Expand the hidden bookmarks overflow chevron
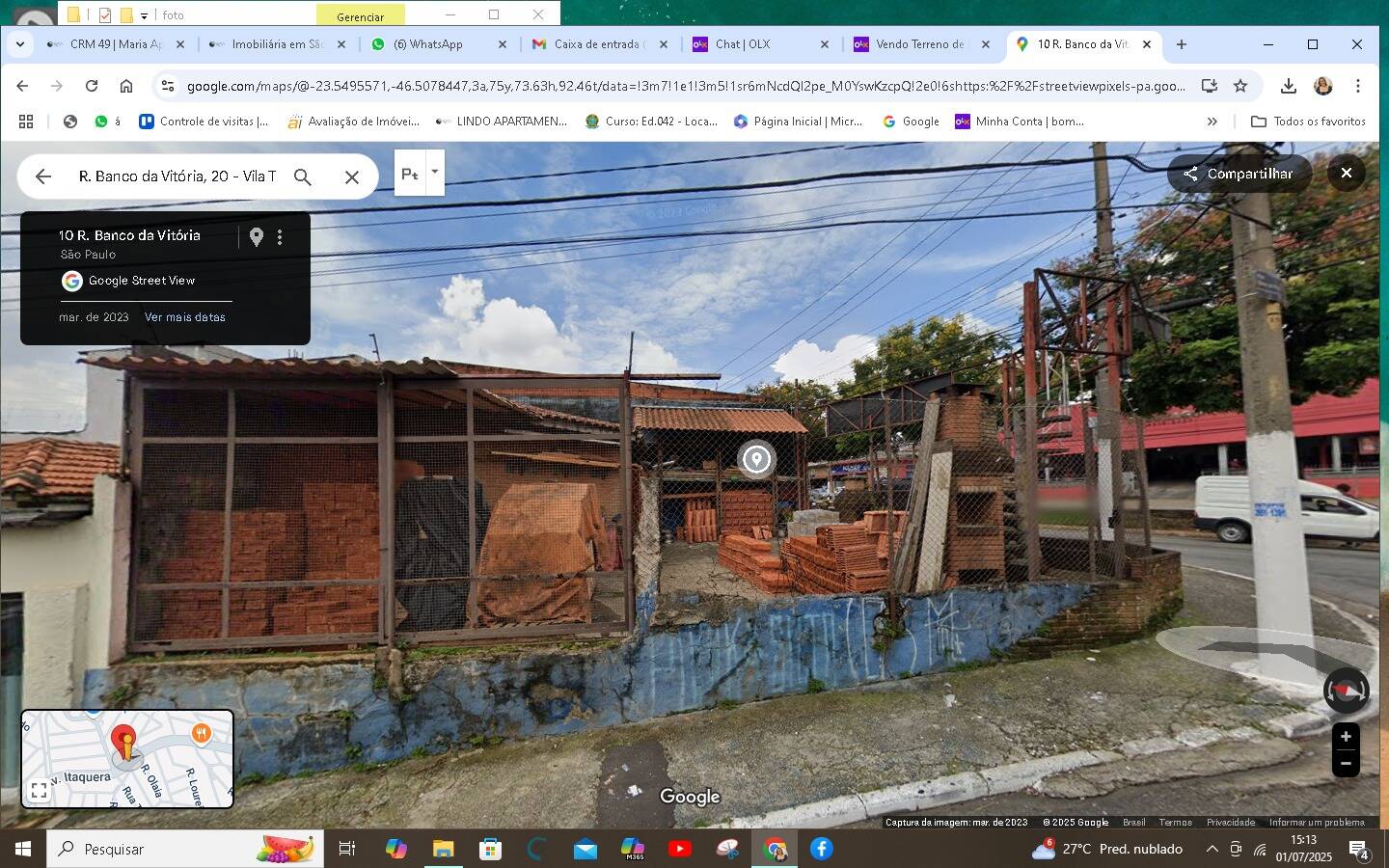The image size is (1389, 868). pos(1212,122)
